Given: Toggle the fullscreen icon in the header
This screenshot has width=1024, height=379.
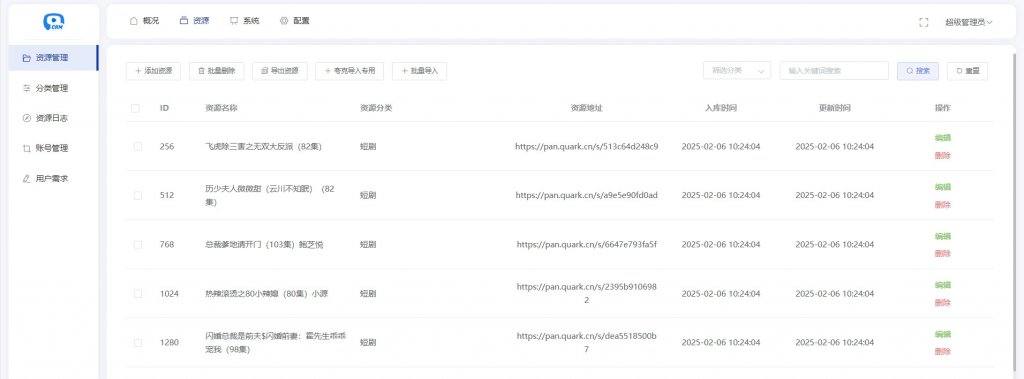Looking at the screenshot, I should coord(923,22).
